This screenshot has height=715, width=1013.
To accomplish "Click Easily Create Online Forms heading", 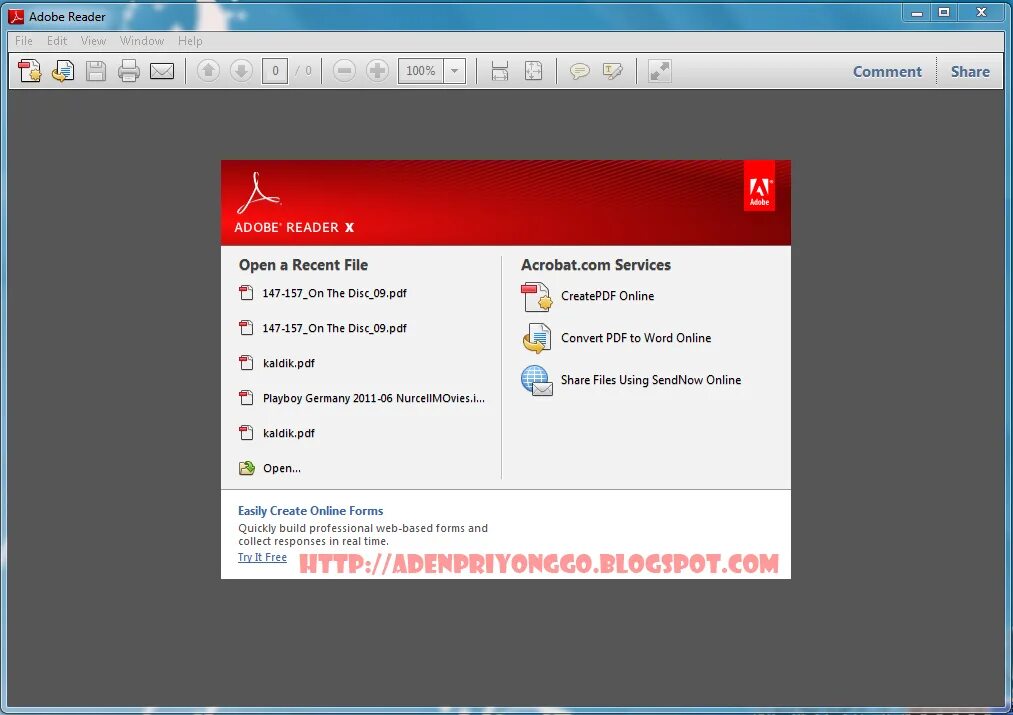I will (311, 511).
